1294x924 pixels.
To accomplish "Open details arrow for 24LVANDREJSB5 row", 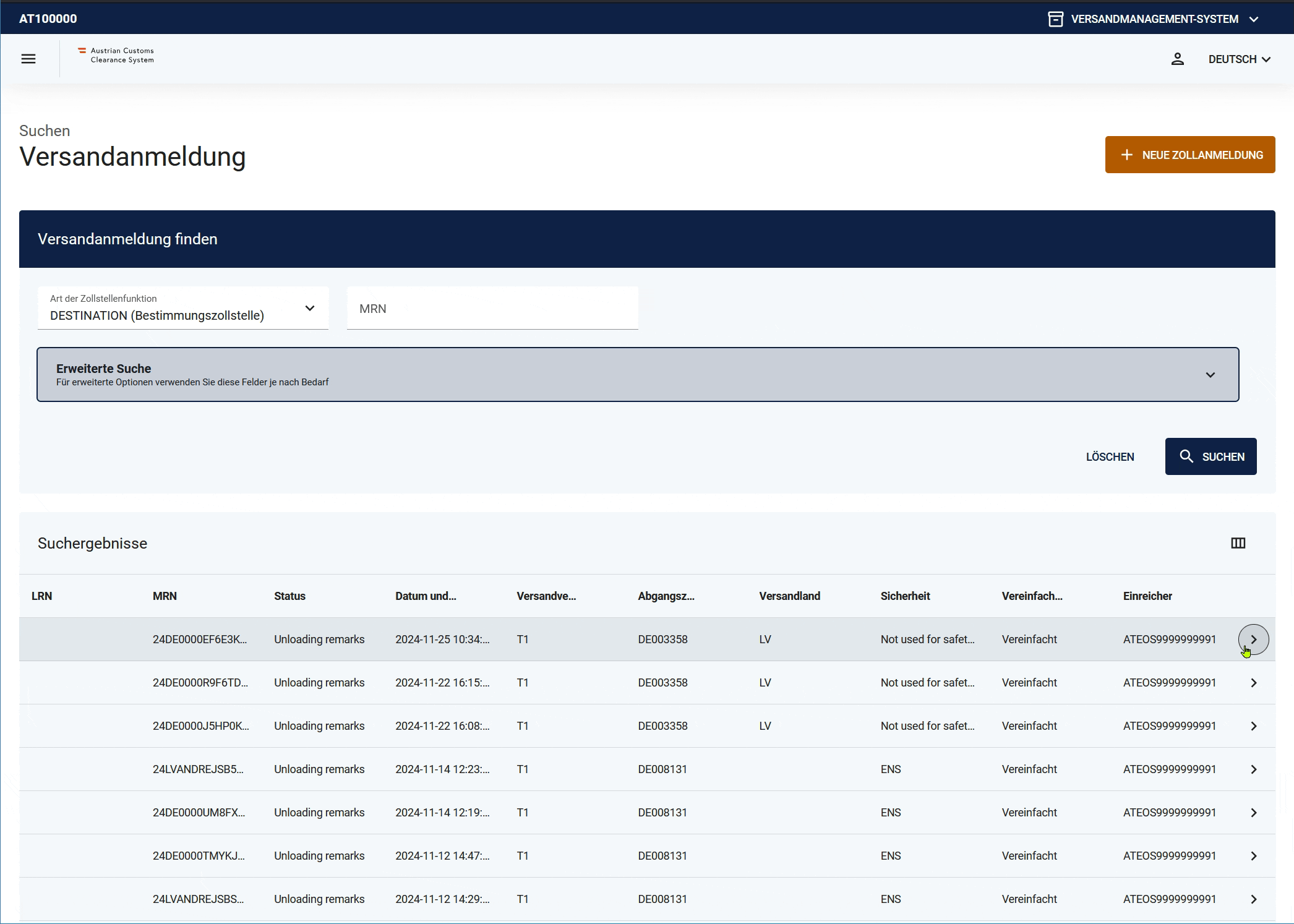I will [1253, 769].
